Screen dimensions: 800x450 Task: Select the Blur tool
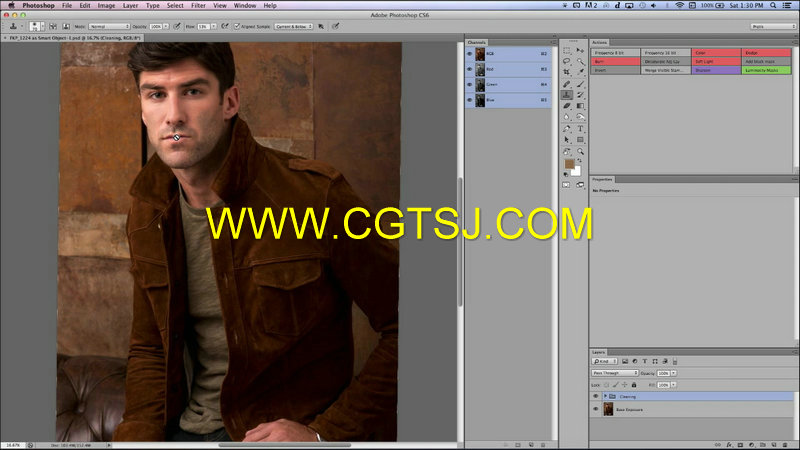(567, 117)
